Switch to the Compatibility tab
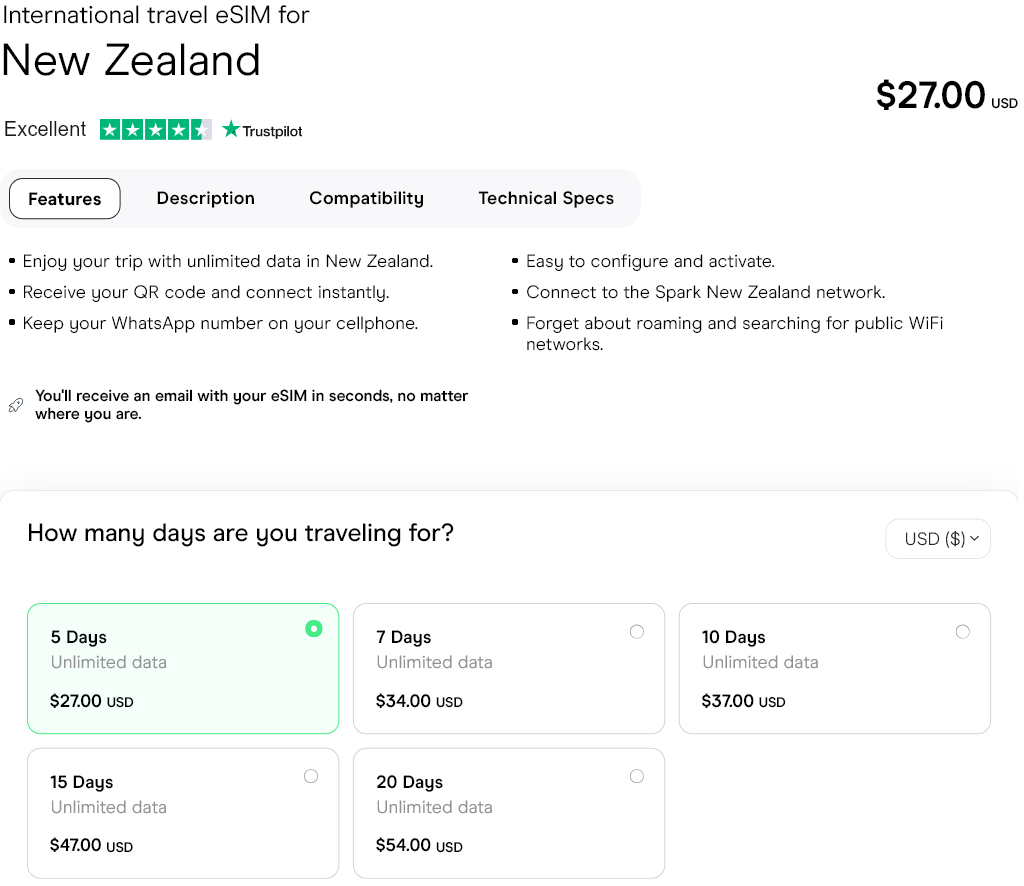The width and height of the screenshot is (1024, 886). pos(366,198)
